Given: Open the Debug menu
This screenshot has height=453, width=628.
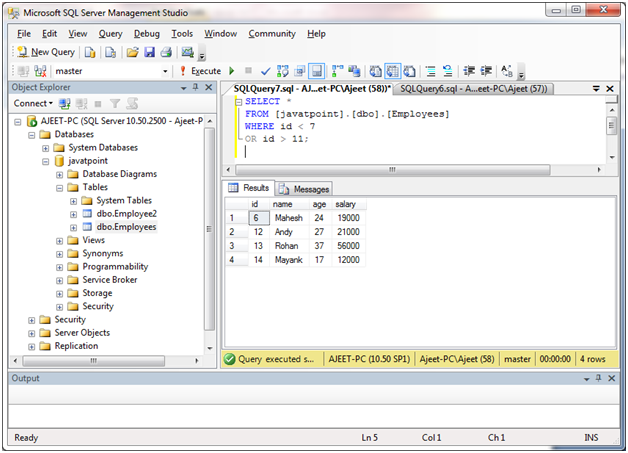Looking at the screenshot, I should click(147, 34).
